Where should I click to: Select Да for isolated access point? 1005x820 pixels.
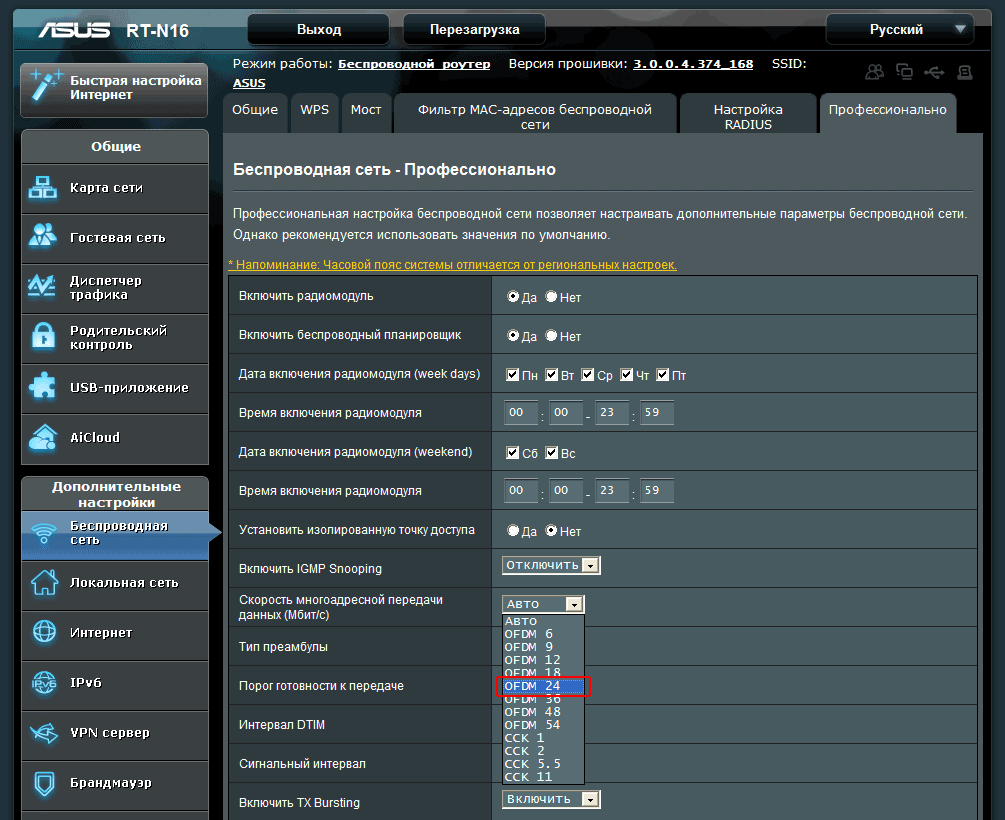513,530
